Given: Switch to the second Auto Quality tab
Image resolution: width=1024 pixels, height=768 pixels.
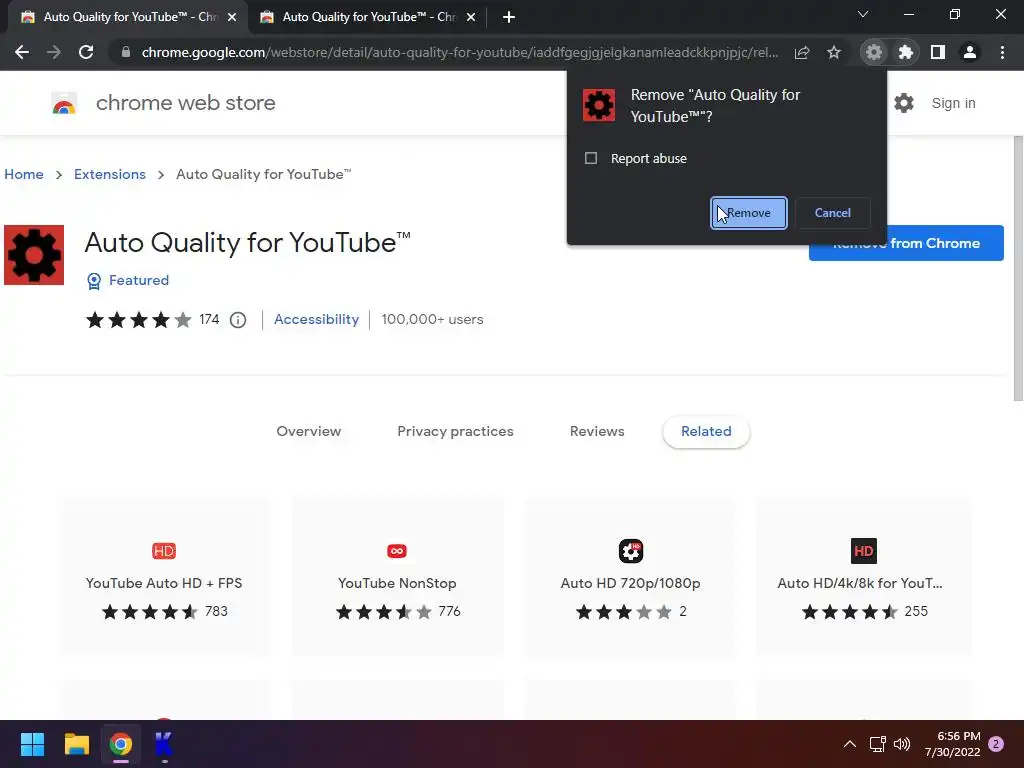Looking at the screenshot, I should [x=368, y=17].
